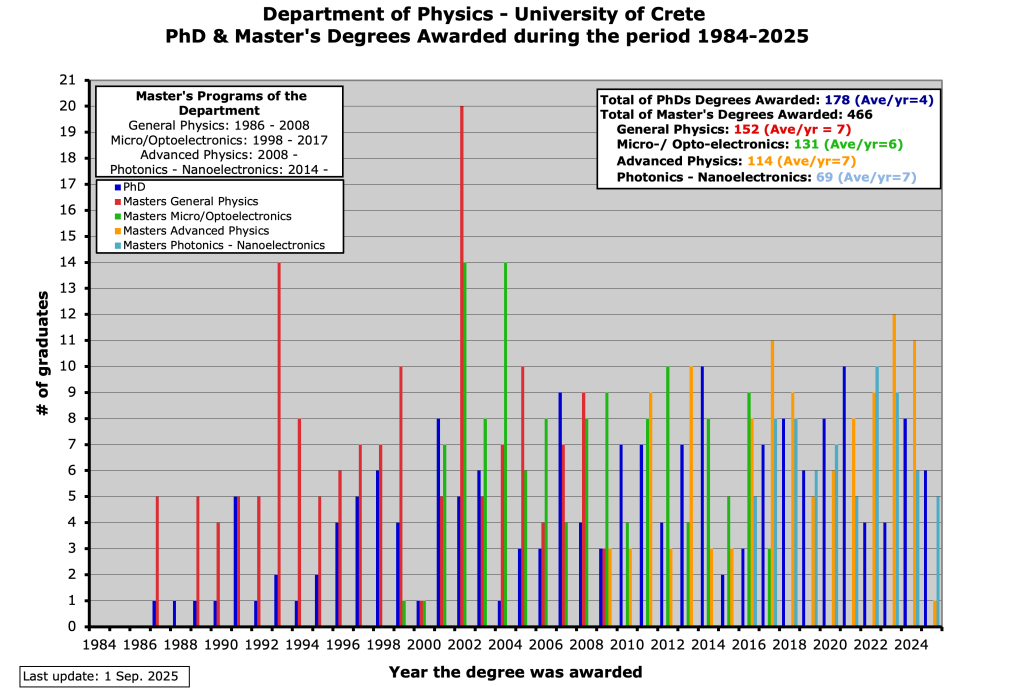Click the orange bar reaching 12 in 2023
1024x697 pixels.
[x=894, y=470]
